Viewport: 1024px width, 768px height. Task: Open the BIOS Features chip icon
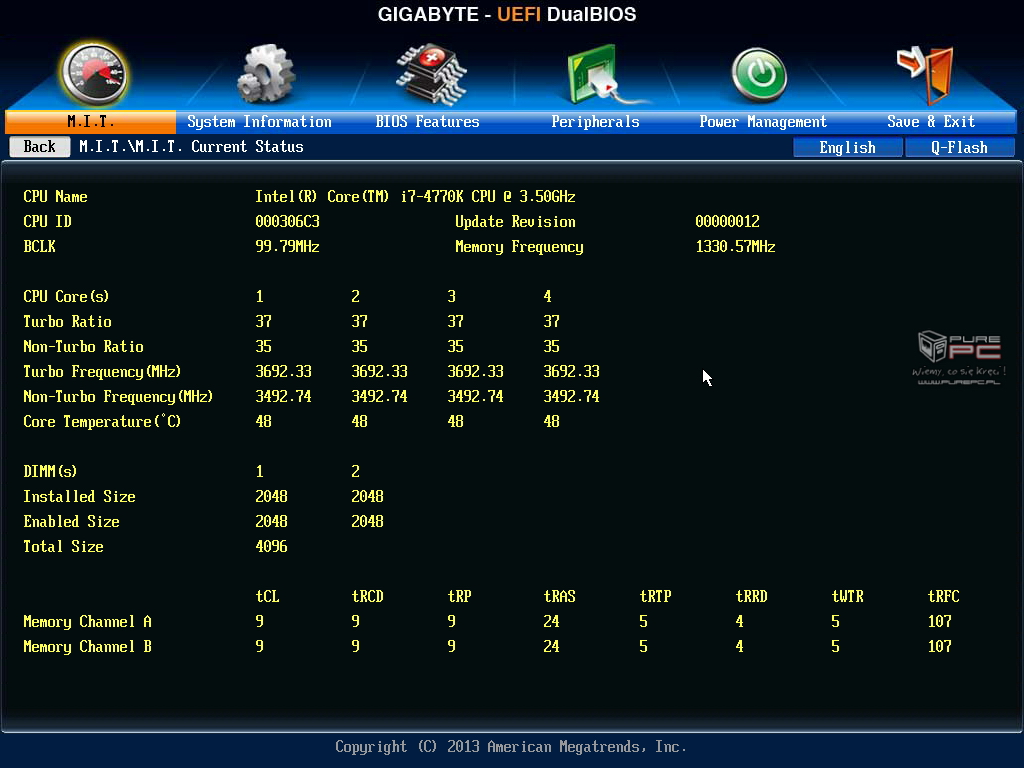click(x=430, y=72)
